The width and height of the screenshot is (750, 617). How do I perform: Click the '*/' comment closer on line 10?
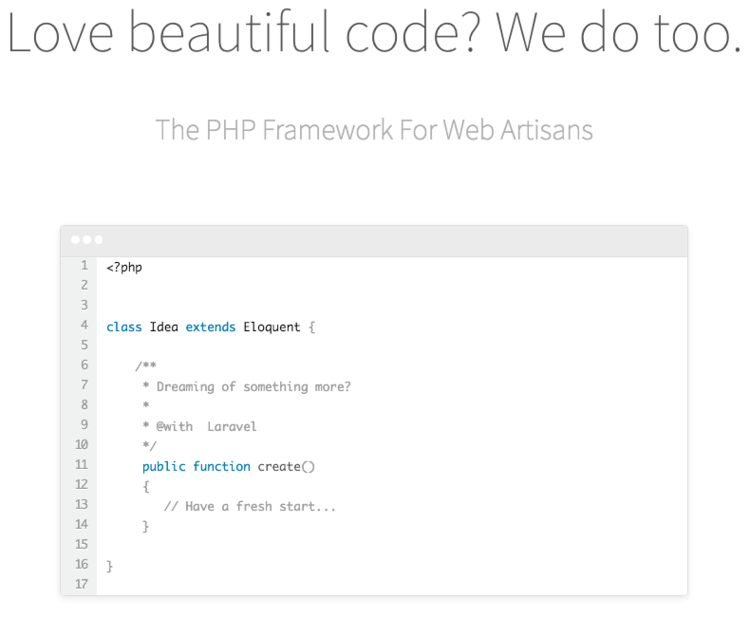pos(149,446)
